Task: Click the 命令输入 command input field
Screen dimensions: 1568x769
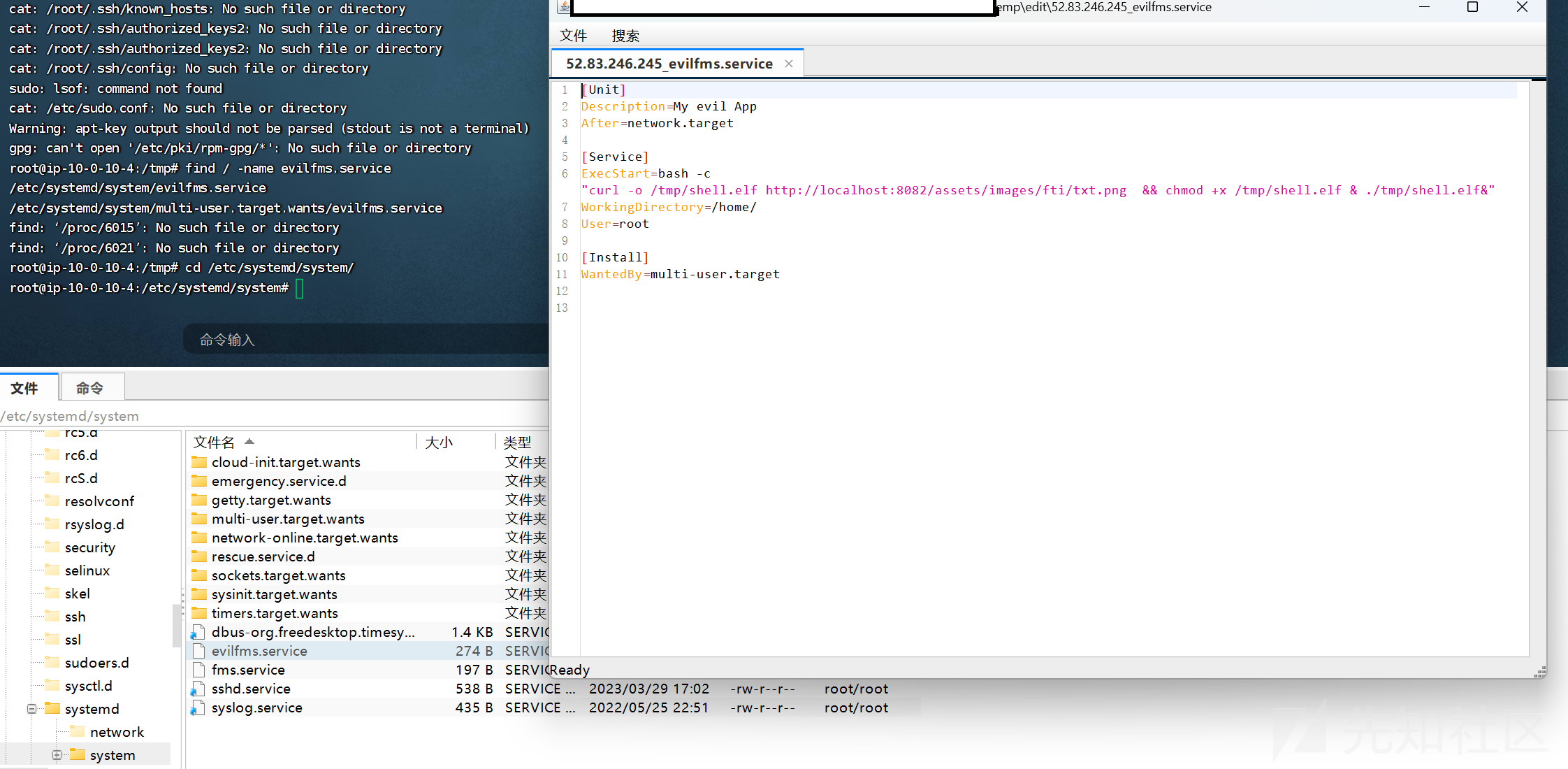Action: tap(366, 340)
